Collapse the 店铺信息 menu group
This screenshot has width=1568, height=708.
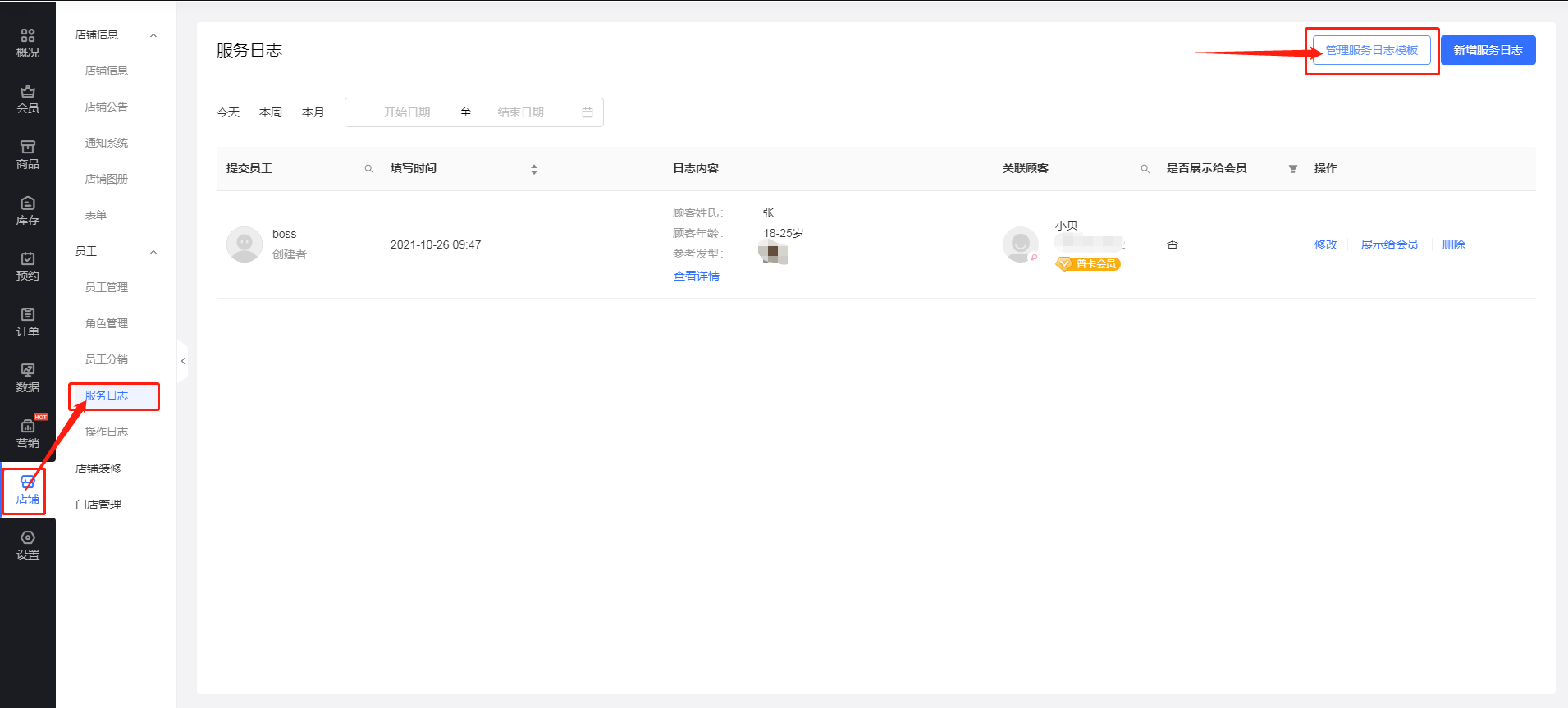tap(153, 35)
